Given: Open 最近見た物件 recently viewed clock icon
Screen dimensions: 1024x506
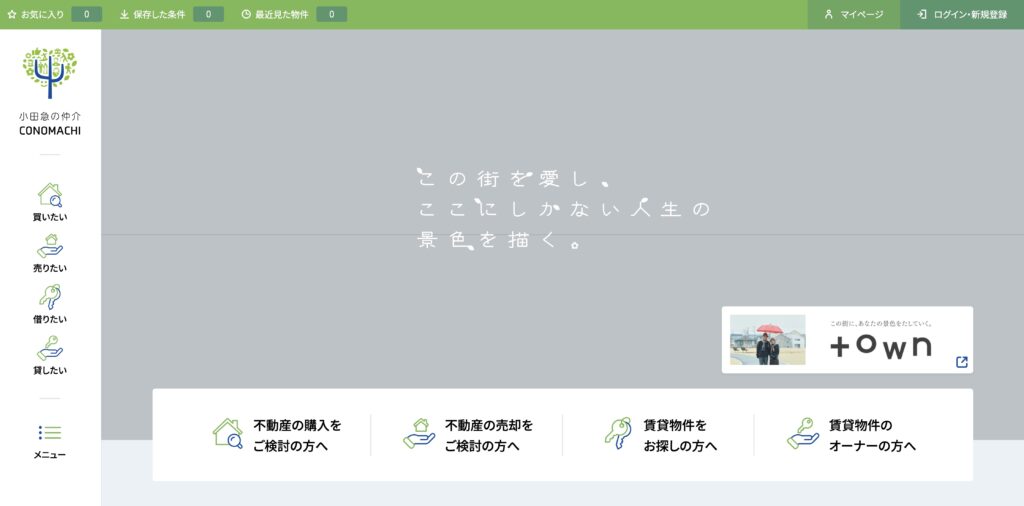Looking at the screenshot, I should tap(246, 14).
